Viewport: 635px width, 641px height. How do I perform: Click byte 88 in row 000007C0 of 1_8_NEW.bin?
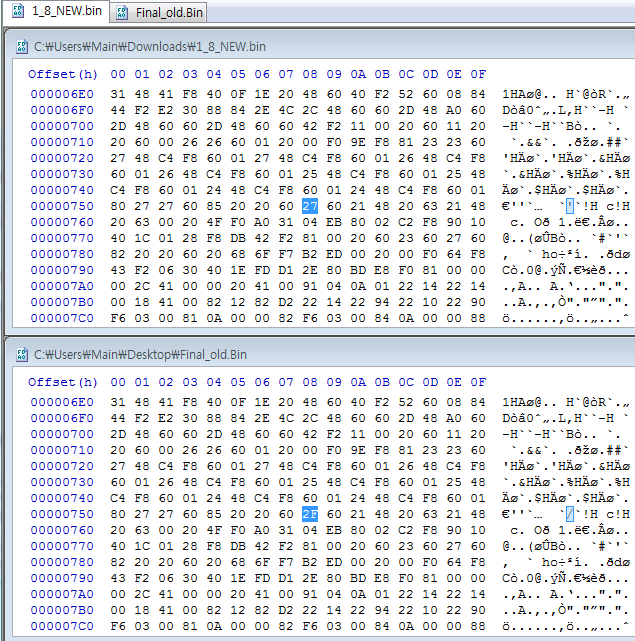pyautogui.click(x=478, y=318)
